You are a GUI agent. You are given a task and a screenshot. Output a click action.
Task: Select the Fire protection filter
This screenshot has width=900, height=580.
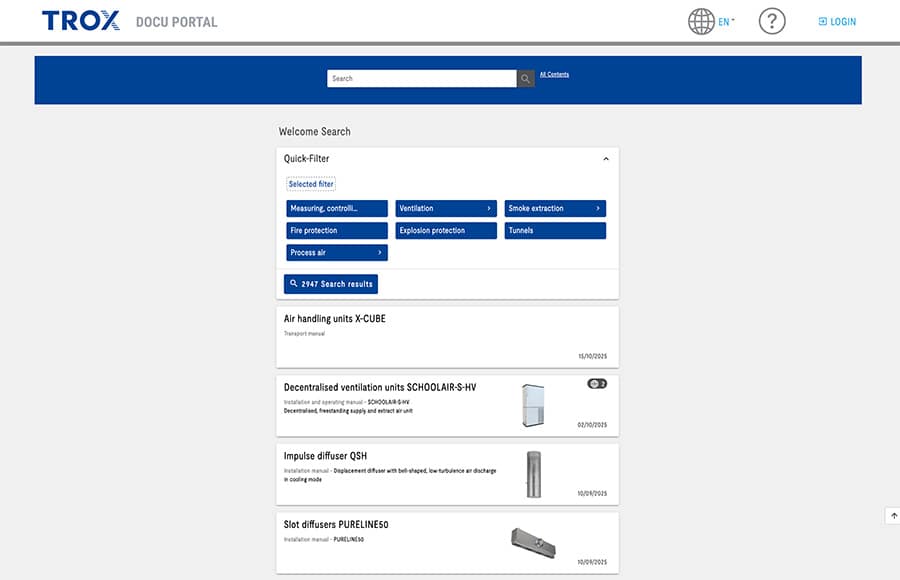click(337, 231)
